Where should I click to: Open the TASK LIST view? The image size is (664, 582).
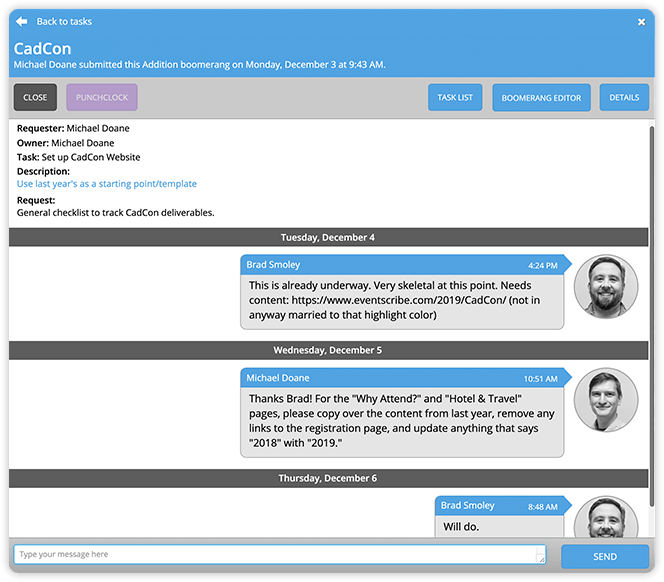coord(455,97)
